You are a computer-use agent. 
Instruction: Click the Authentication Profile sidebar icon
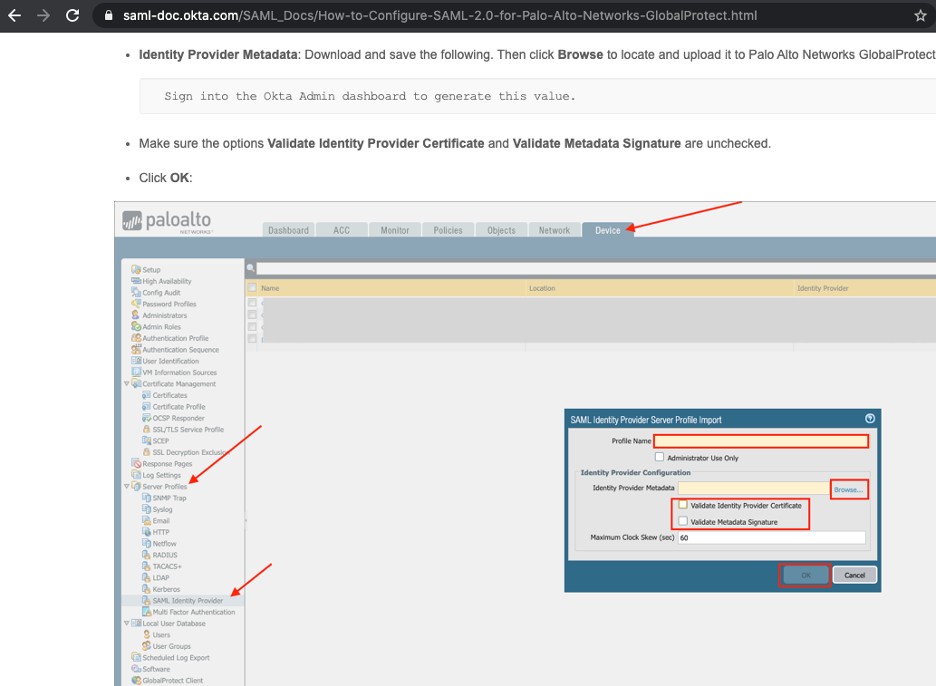136,337
